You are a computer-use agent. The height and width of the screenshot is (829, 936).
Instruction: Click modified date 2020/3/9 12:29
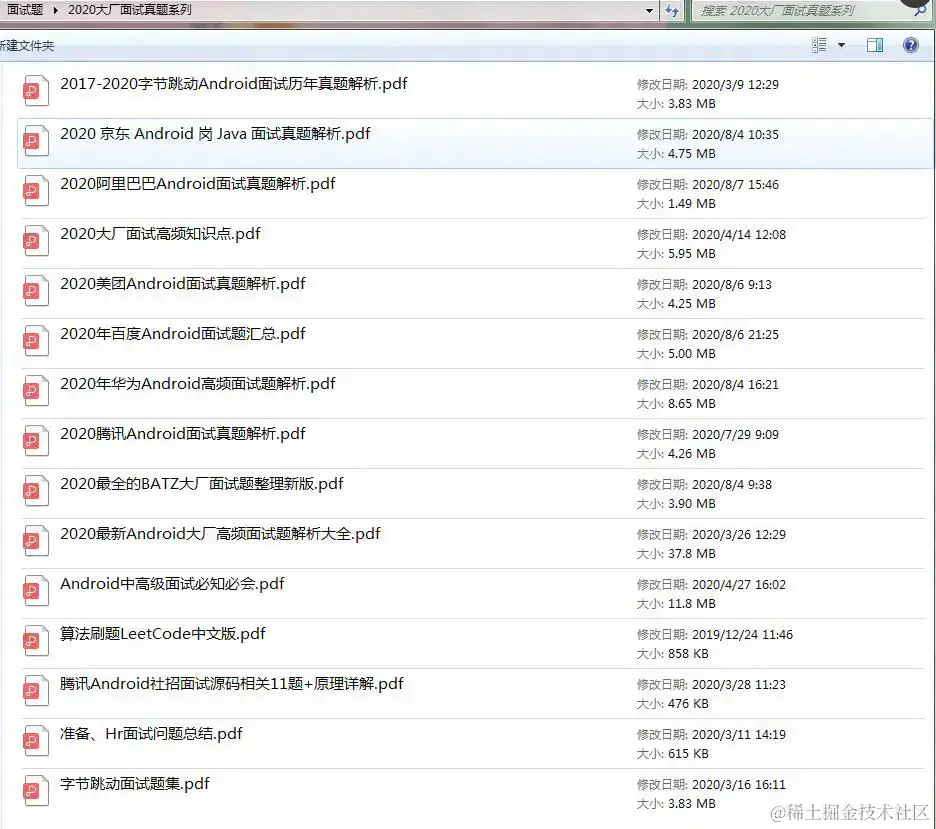[x=735, y=85]
